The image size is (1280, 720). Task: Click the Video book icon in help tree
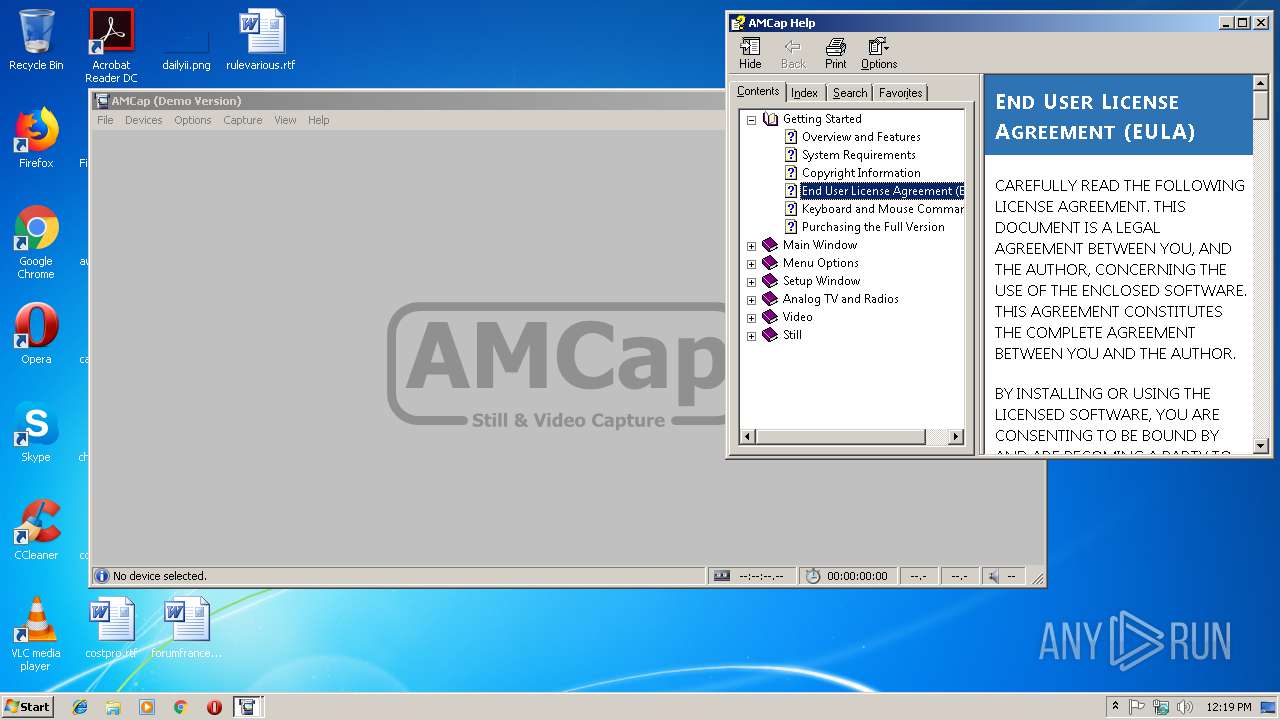tap(770, 317)
